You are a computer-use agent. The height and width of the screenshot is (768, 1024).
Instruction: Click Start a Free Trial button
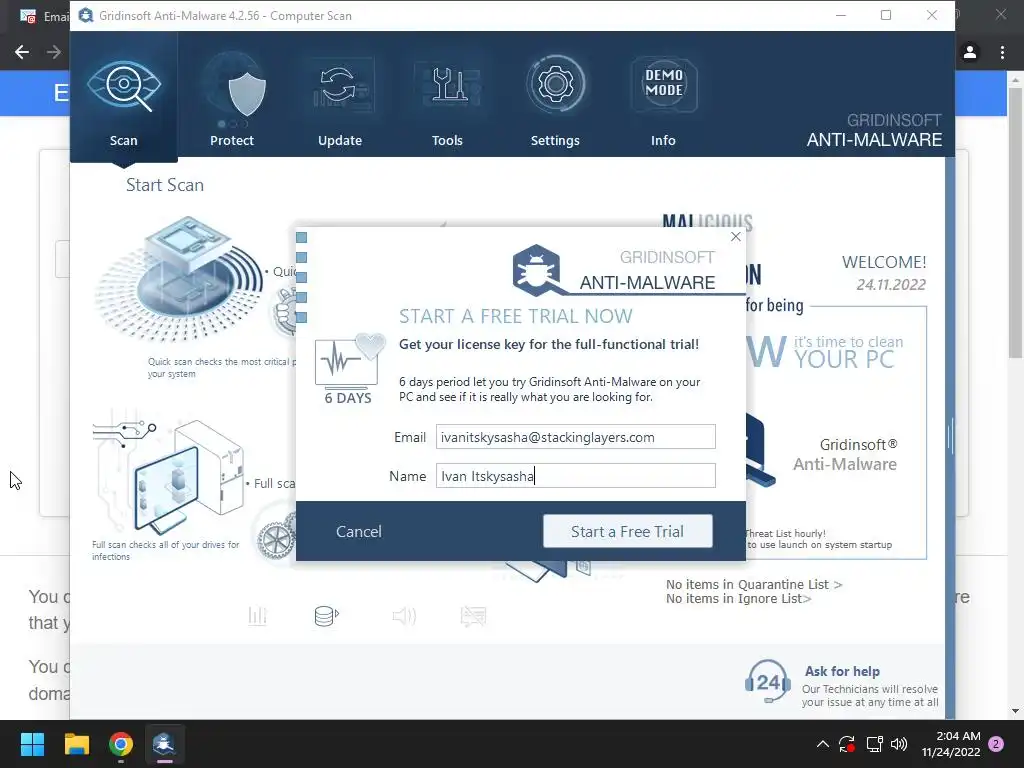pos(628,531)
